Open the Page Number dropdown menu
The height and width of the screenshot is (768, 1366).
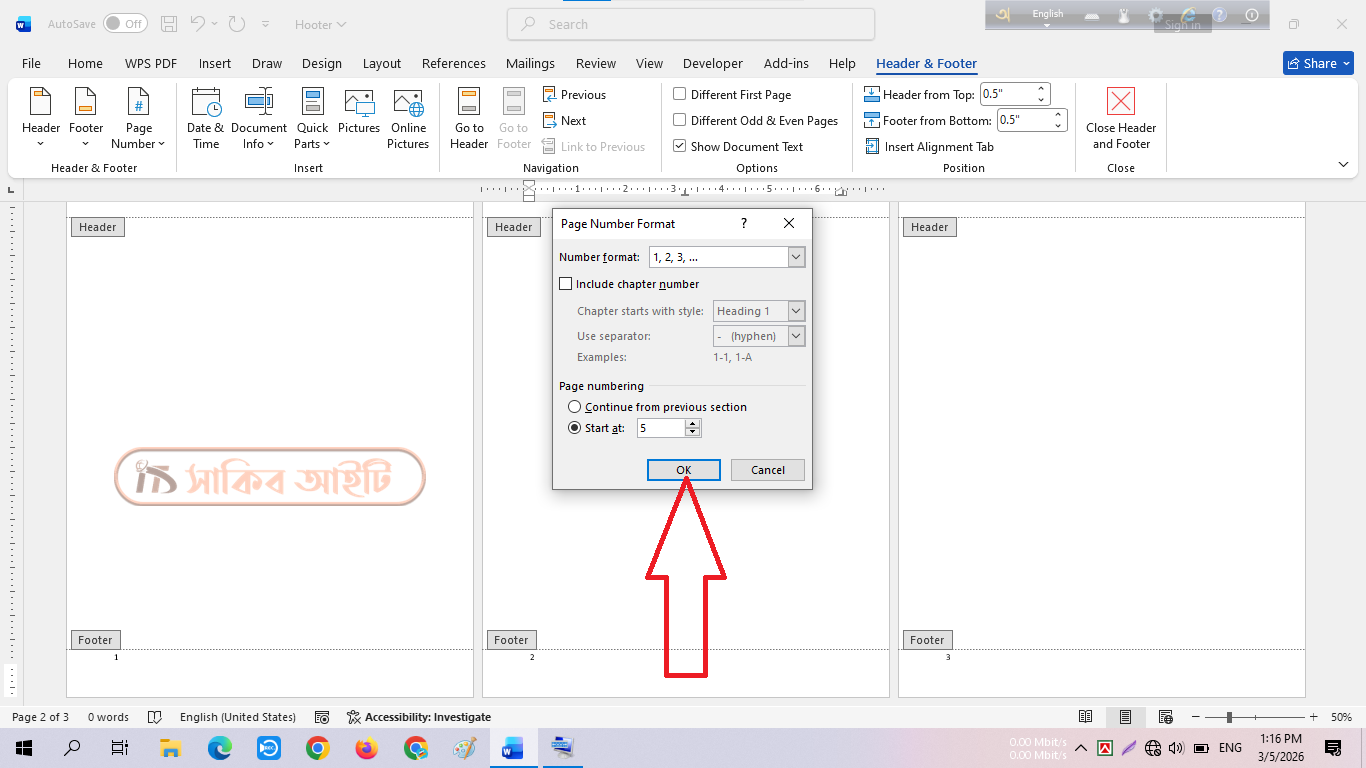[139, 118]
